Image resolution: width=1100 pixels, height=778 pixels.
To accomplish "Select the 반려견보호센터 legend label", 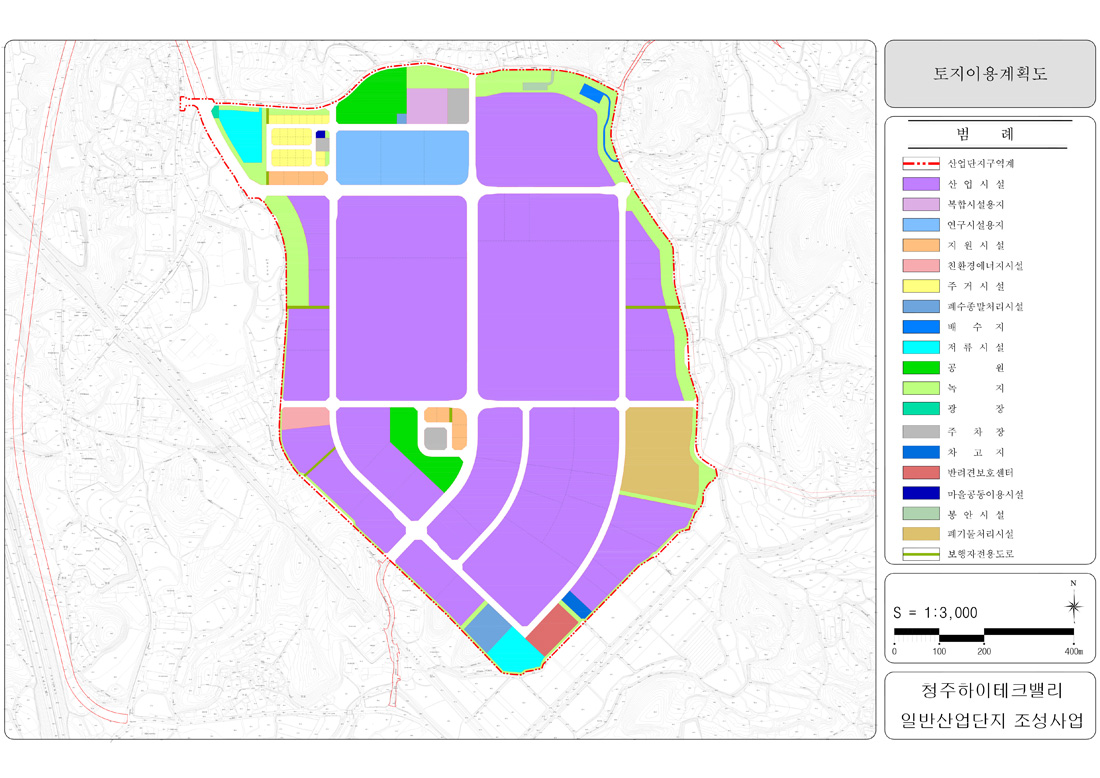I will tap(981, 473).
